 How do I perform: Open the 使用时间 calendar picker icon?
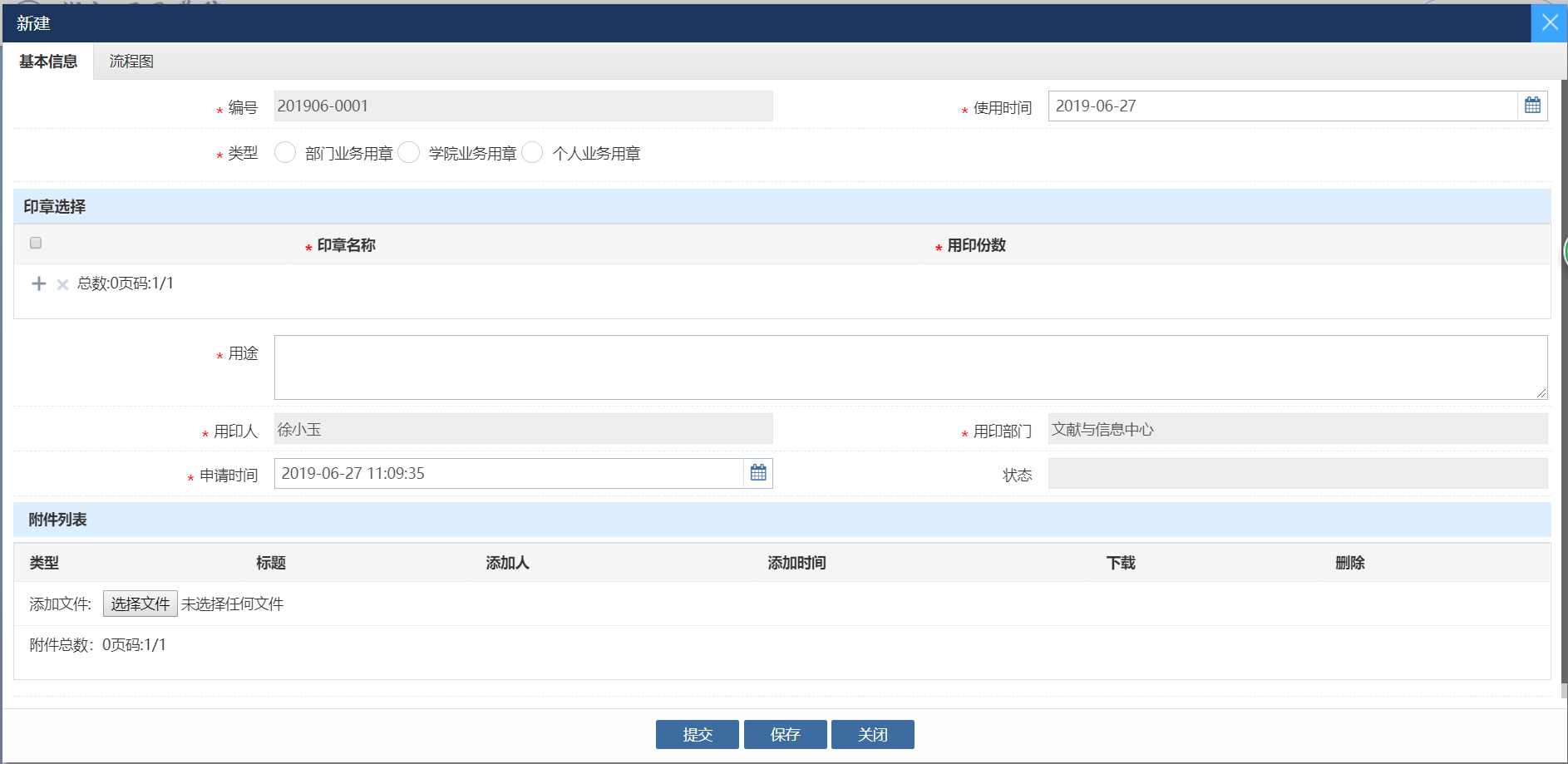point(1532,106)
